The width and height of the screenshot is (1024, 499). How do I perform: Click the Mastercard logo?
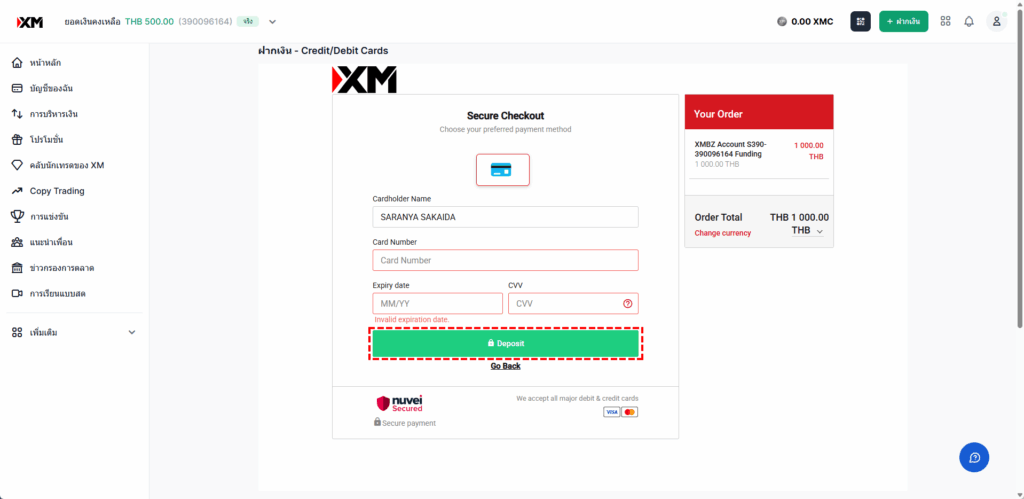click(x=630, y=412)
